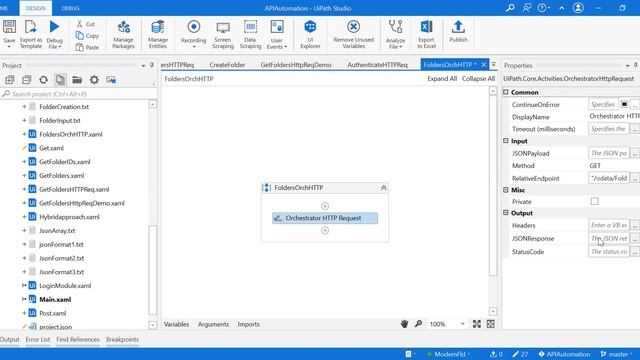
Task: Click Remove Unused Variables
Action: pyautogui.click(x=353, y=34)
